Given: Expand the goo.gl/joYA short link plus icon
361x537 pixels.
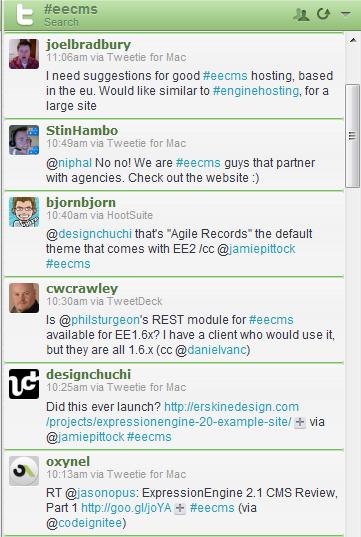Looking at the screenshot, I should point(180,509).
